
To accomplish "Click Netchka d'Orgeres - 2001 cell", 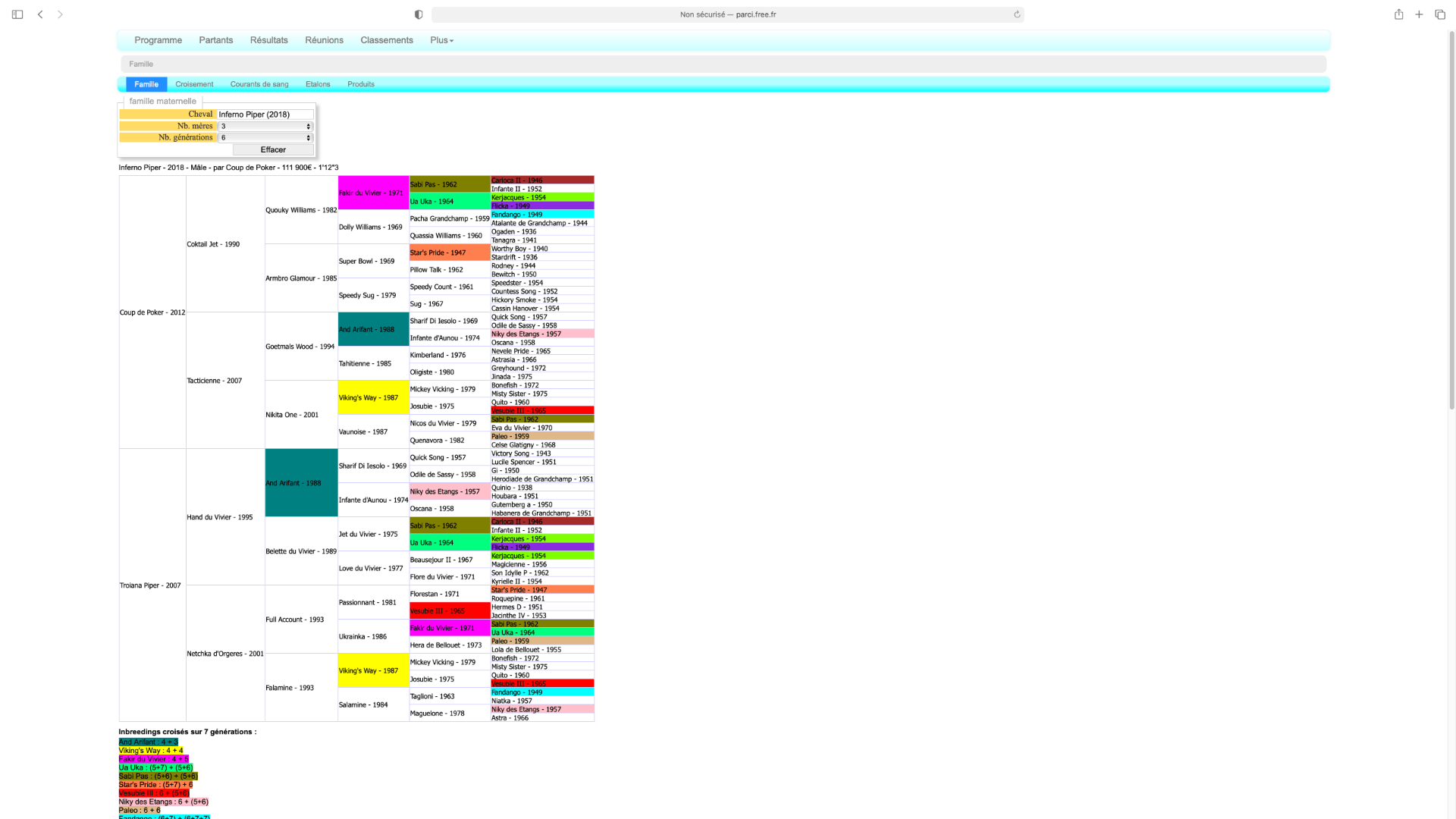I will [225, 654].
